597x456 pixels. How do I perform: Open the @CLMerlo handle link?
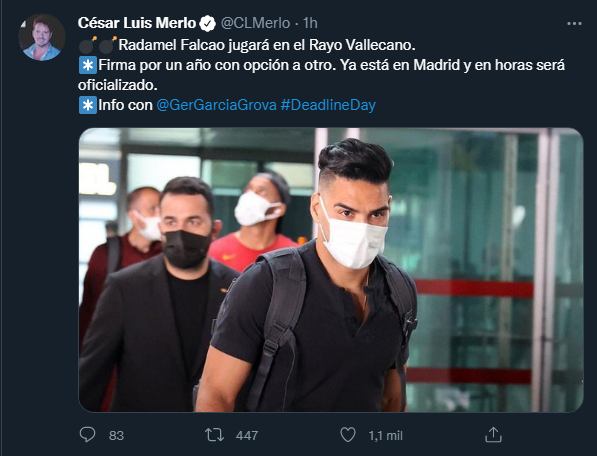pos(255,23)
